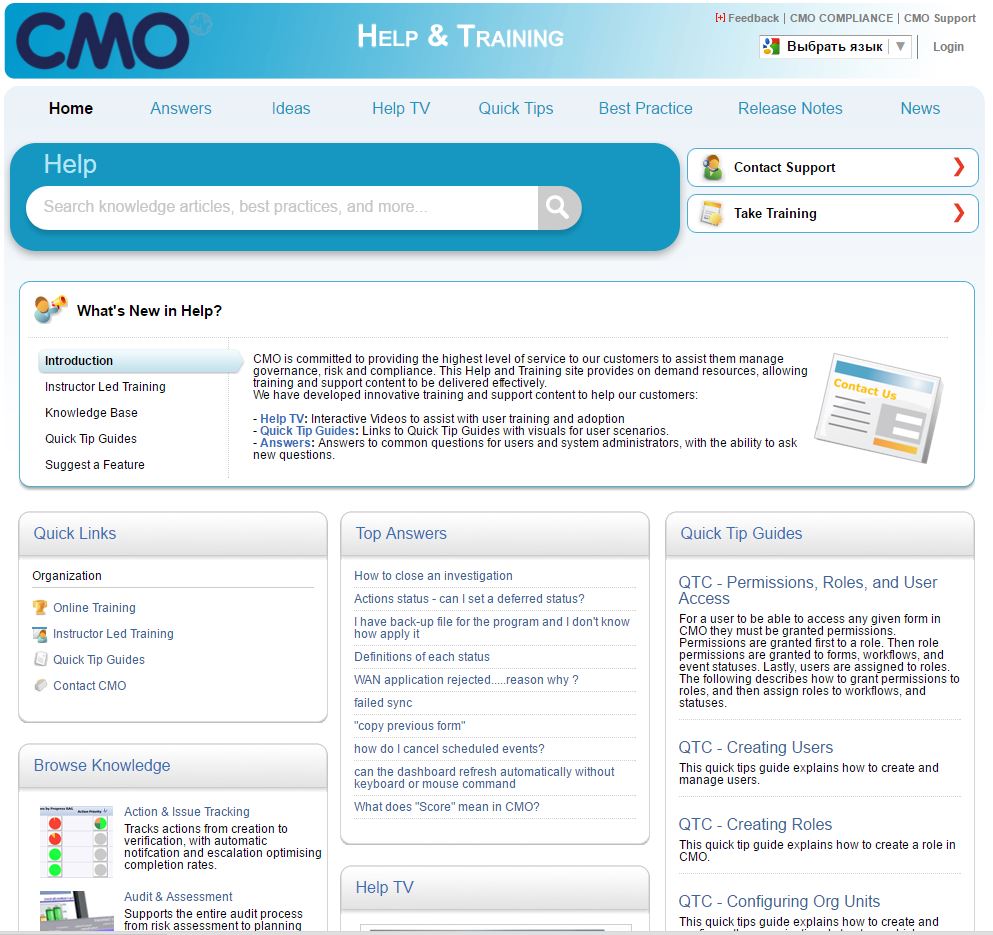Open the language selection dropdown
The width and height of the screenshot is (993, 935).
pyautogui.click(x=836, y=46)
